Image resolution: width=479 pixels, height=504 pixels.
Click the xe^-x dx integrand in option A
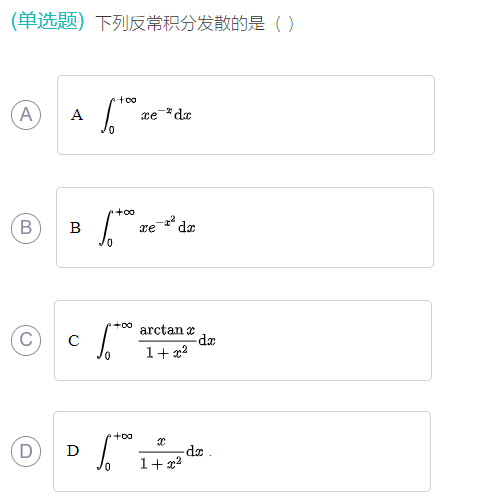pyautogui.click(x=166, y=114)
